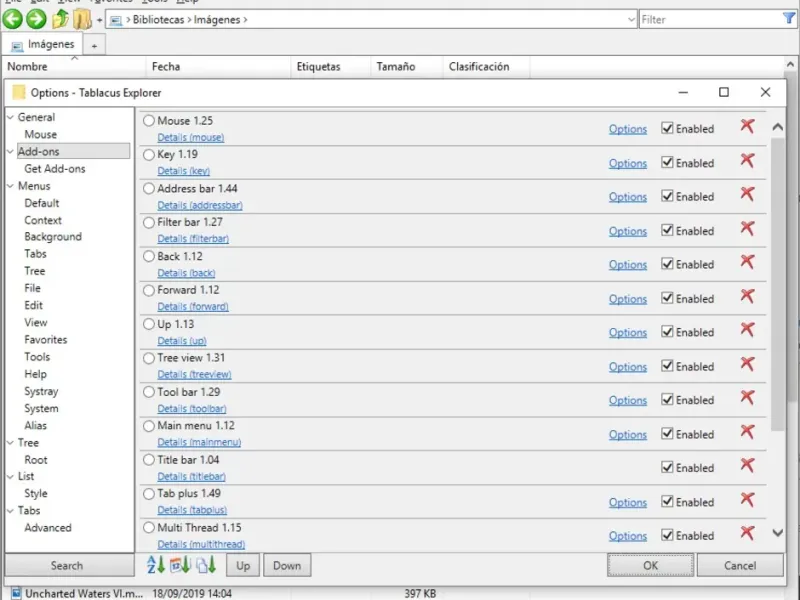
Task: Click the calendar sort icon in bottom bar
Action: 180,565
